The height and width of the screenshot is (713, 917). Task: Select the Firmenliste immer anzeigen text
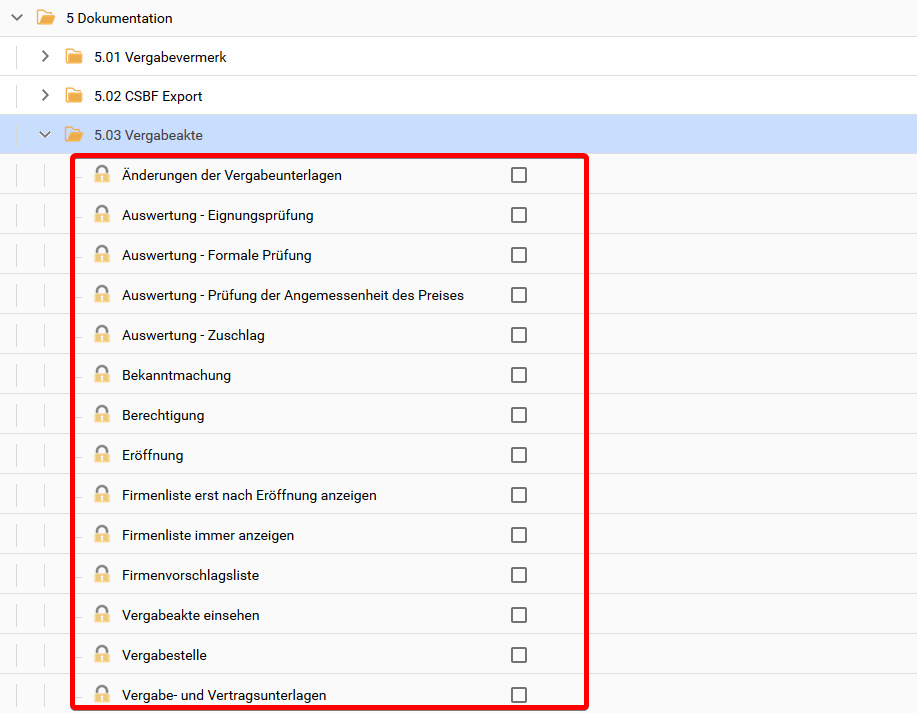pyautogui.click(x=208, y=535)
